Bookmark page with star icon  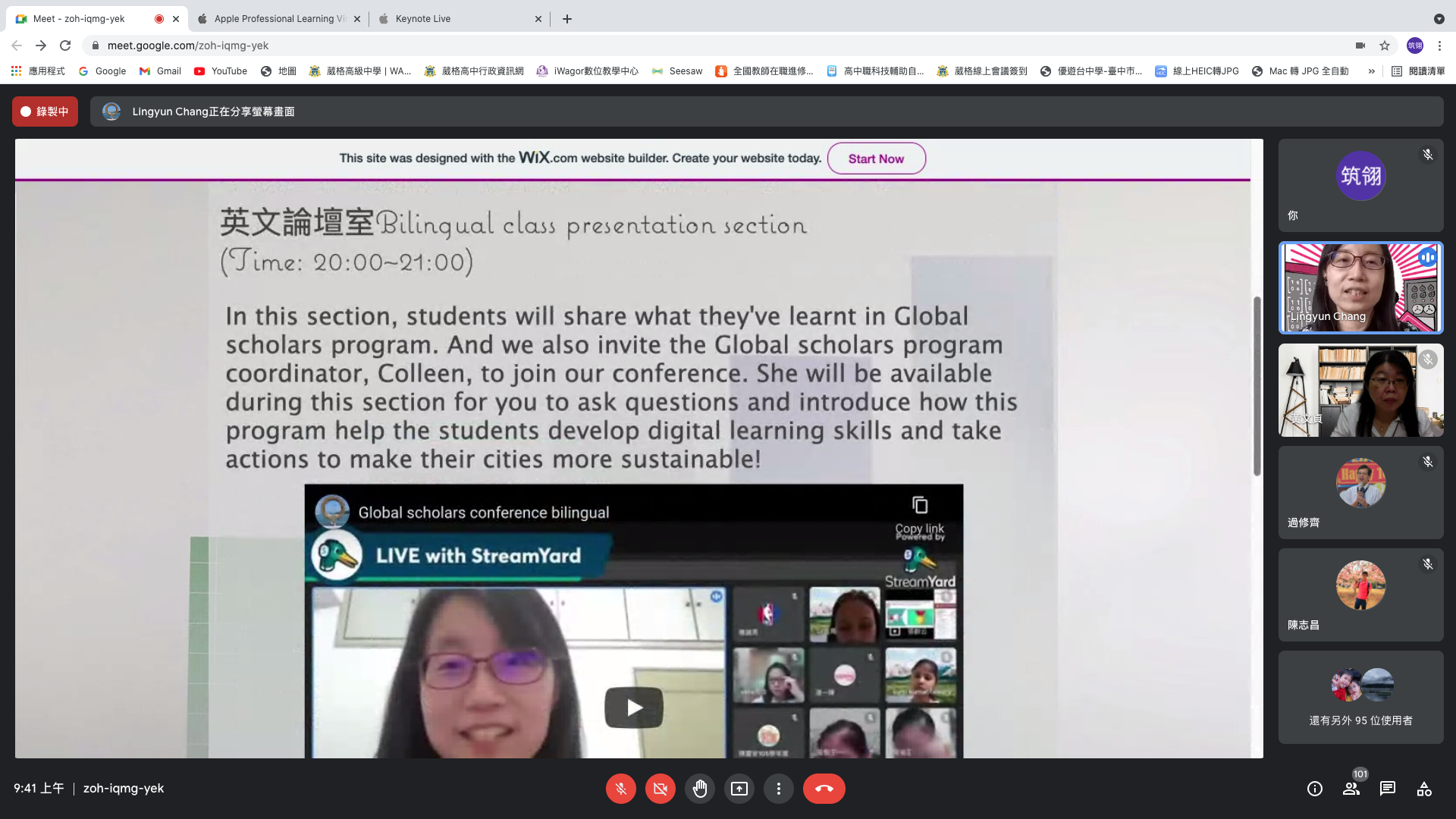pyautogui.click(x=1385, y=45)
